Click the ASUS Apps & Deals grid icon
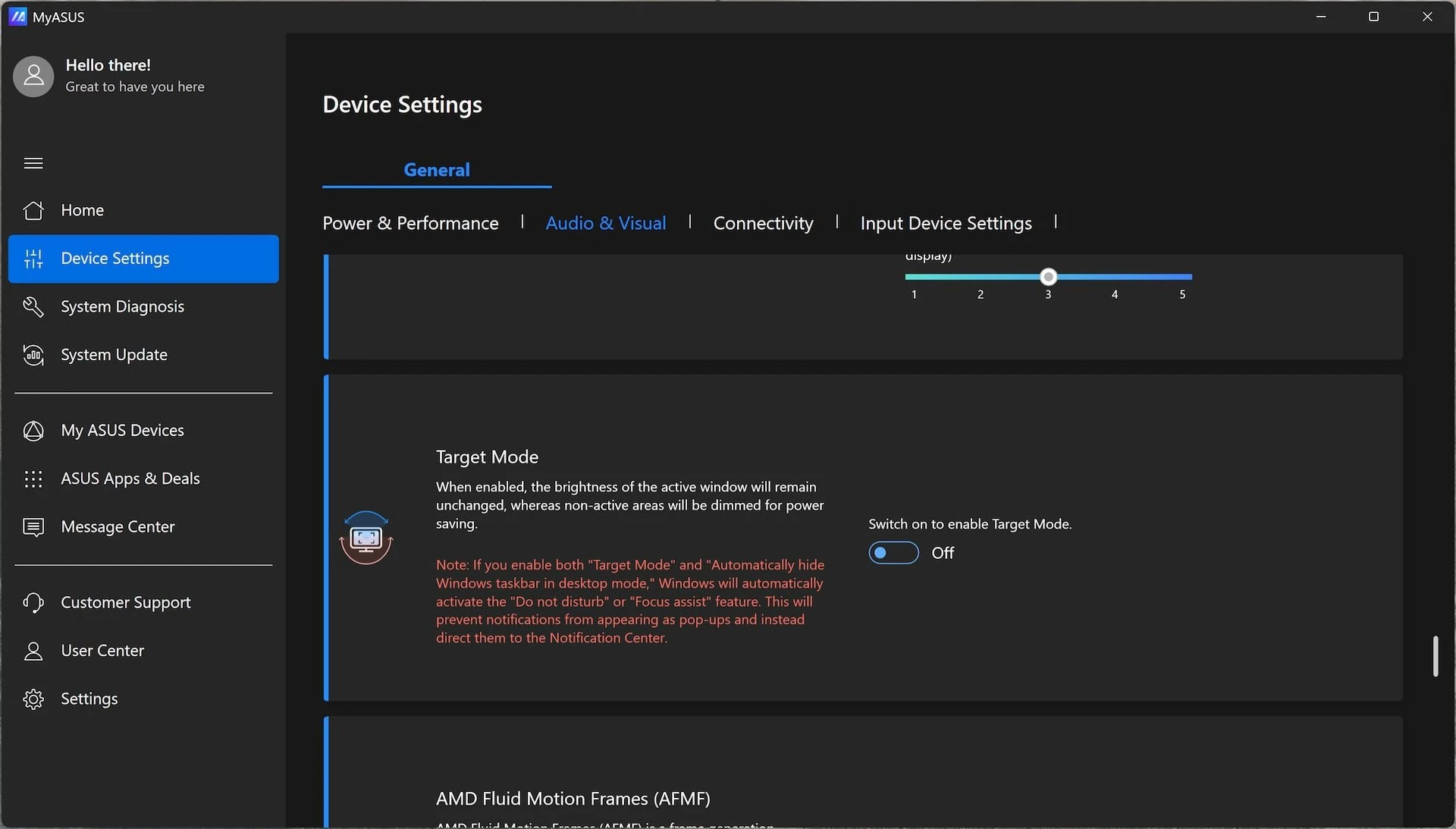The height and width of the screenshot is (829, 1456). [33, 479]
